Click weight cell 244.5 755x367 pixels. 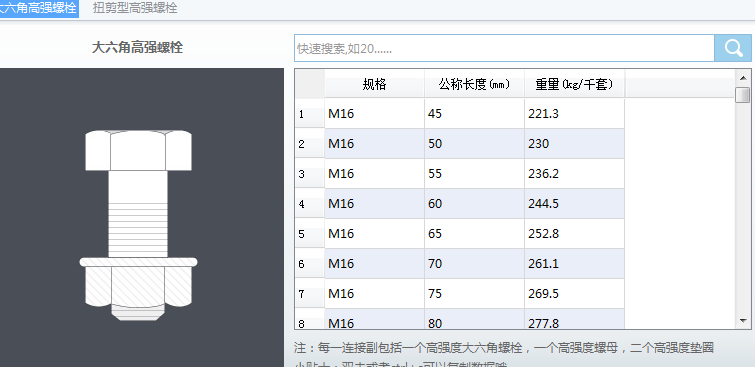(x=574, y=204)
